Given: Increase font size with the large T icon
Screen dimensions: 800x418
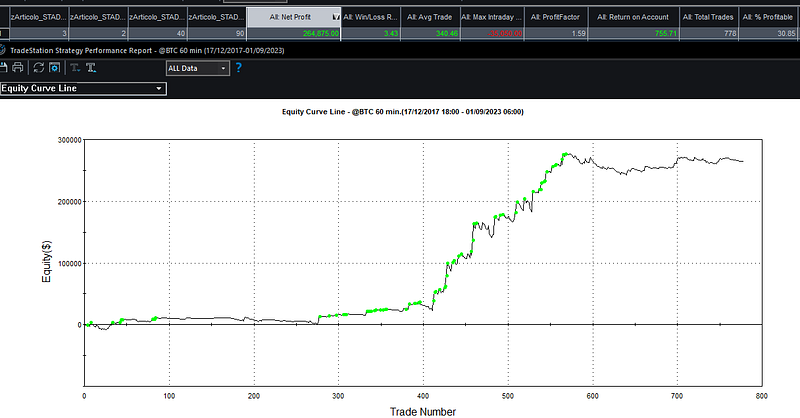Looking at the screenshot, I should coord(91,68).
